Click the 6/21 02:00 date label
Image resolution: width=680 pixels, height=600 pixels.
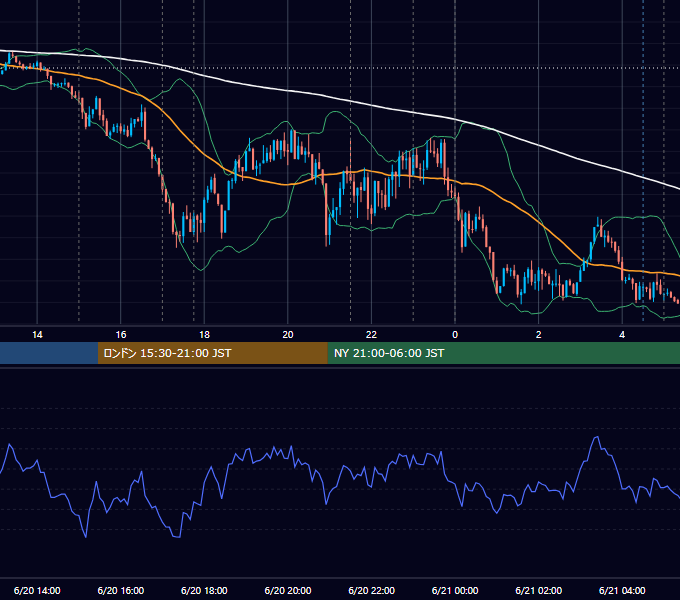pyautogui.click(x=539, y=590)
